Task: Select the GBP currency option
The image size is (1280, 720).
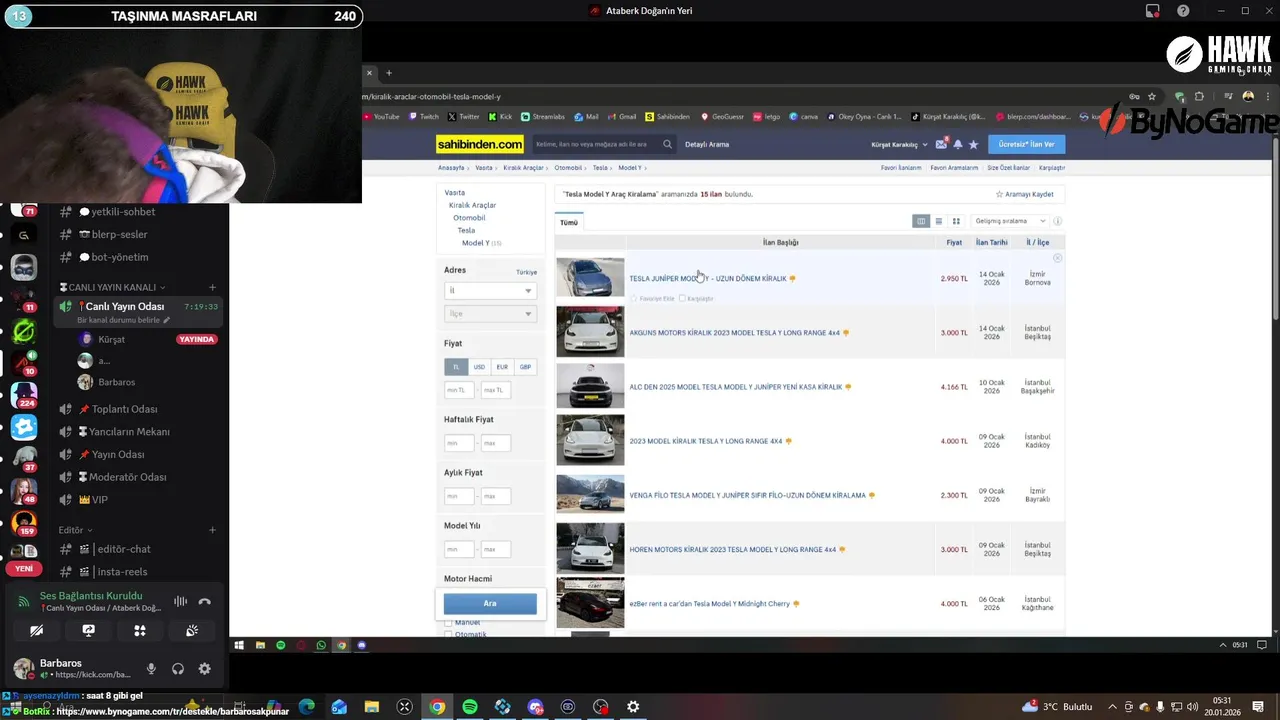Action: coord(525,367)
